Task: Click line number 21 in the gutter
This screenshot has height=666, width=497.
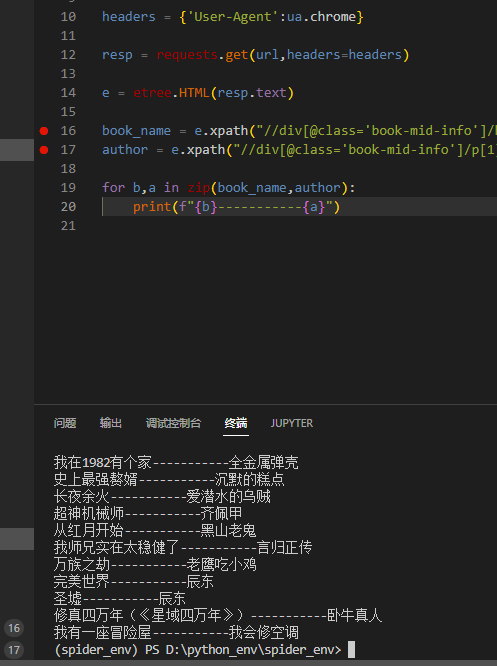Action: [x=68, y=226]
